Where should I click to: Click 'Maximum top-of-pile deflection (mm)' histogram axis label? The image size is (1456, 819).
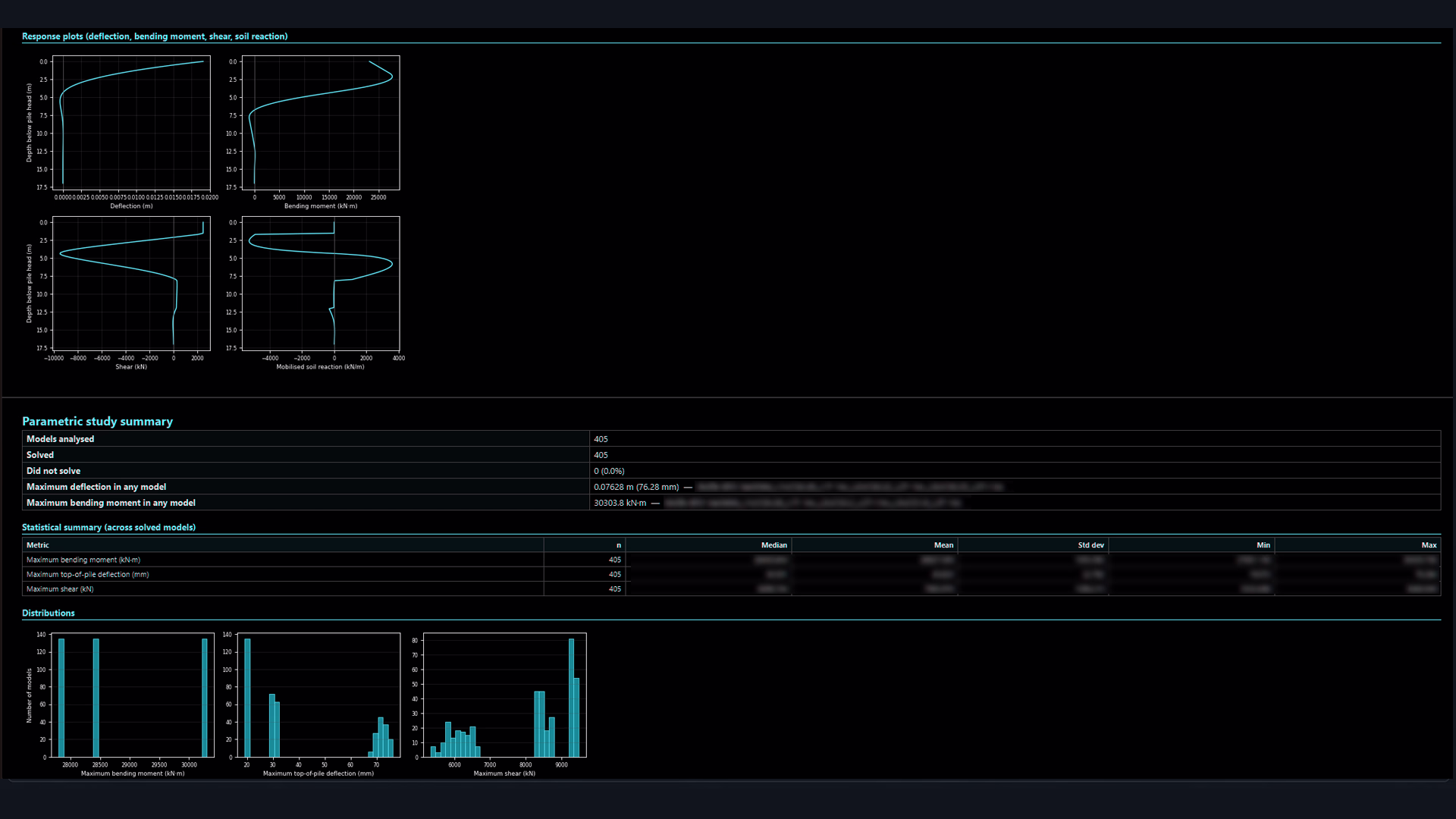tap(318, 774)
